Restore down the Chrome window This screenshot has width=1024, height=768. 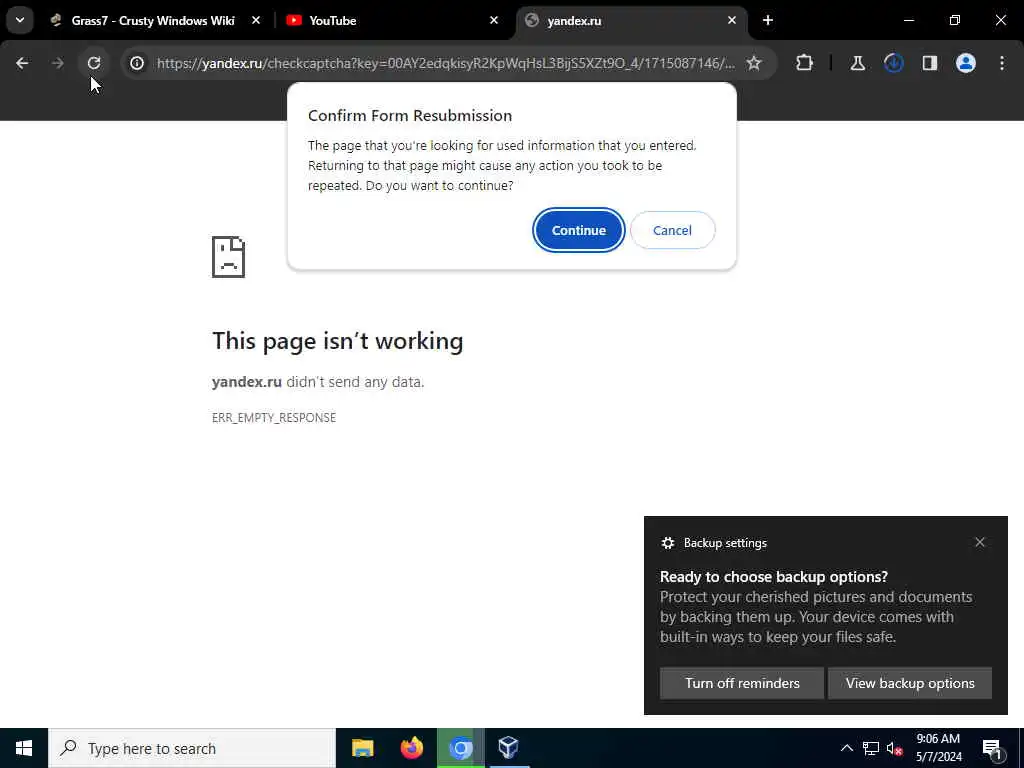[x=955, y=21]
